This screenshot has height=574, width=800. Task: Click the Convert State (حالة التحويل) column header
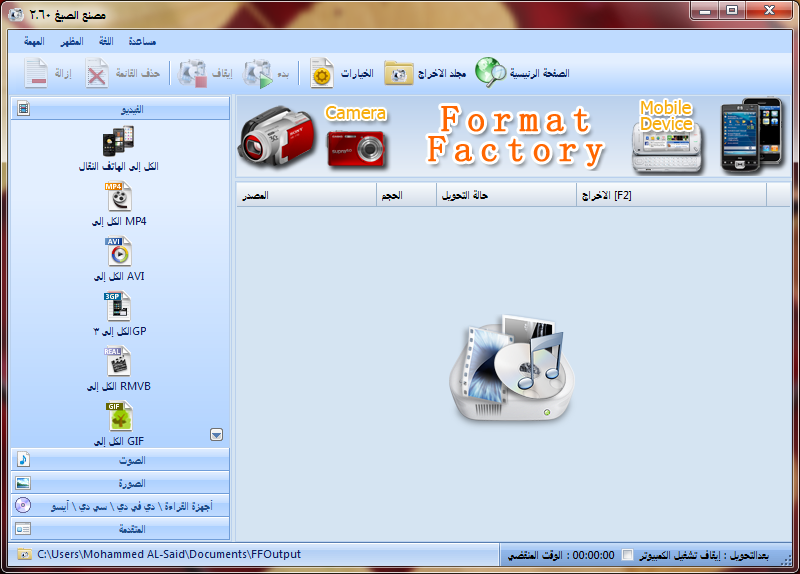pyautogui.click(x=507, y=195)
